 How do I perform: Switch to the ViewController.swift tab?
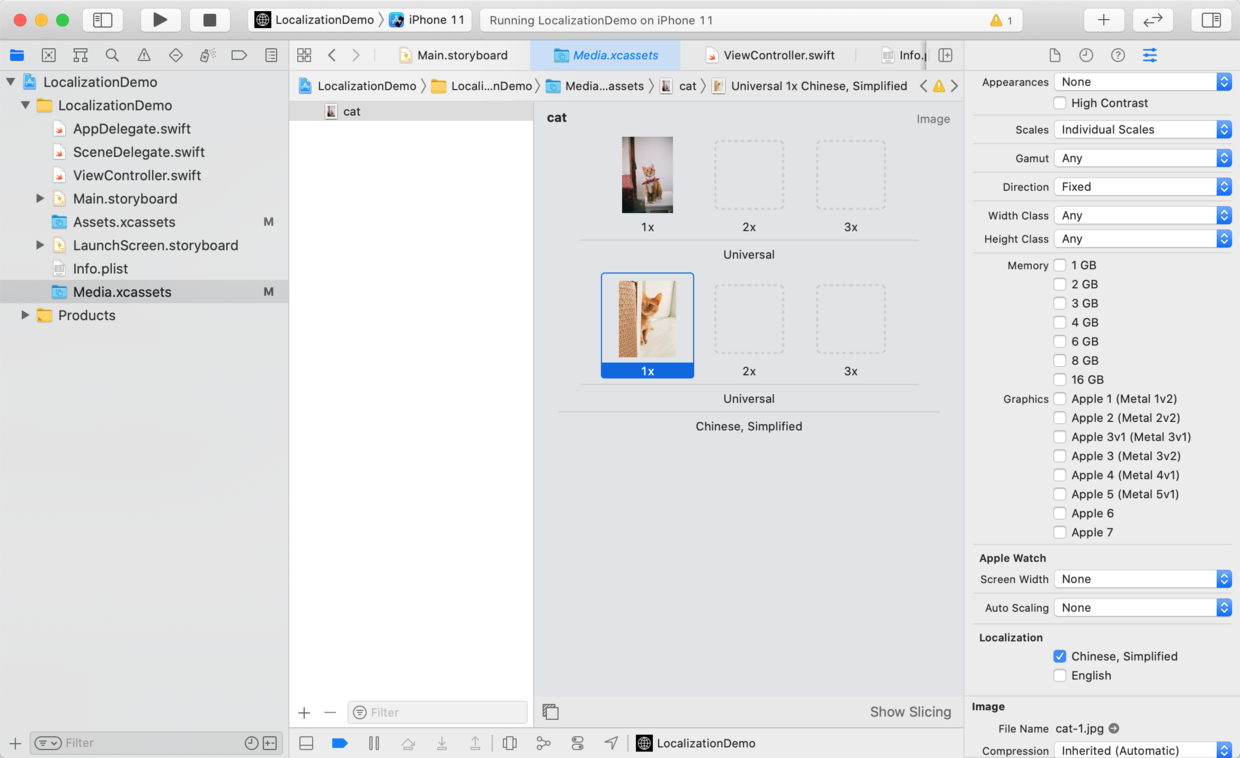769,55
